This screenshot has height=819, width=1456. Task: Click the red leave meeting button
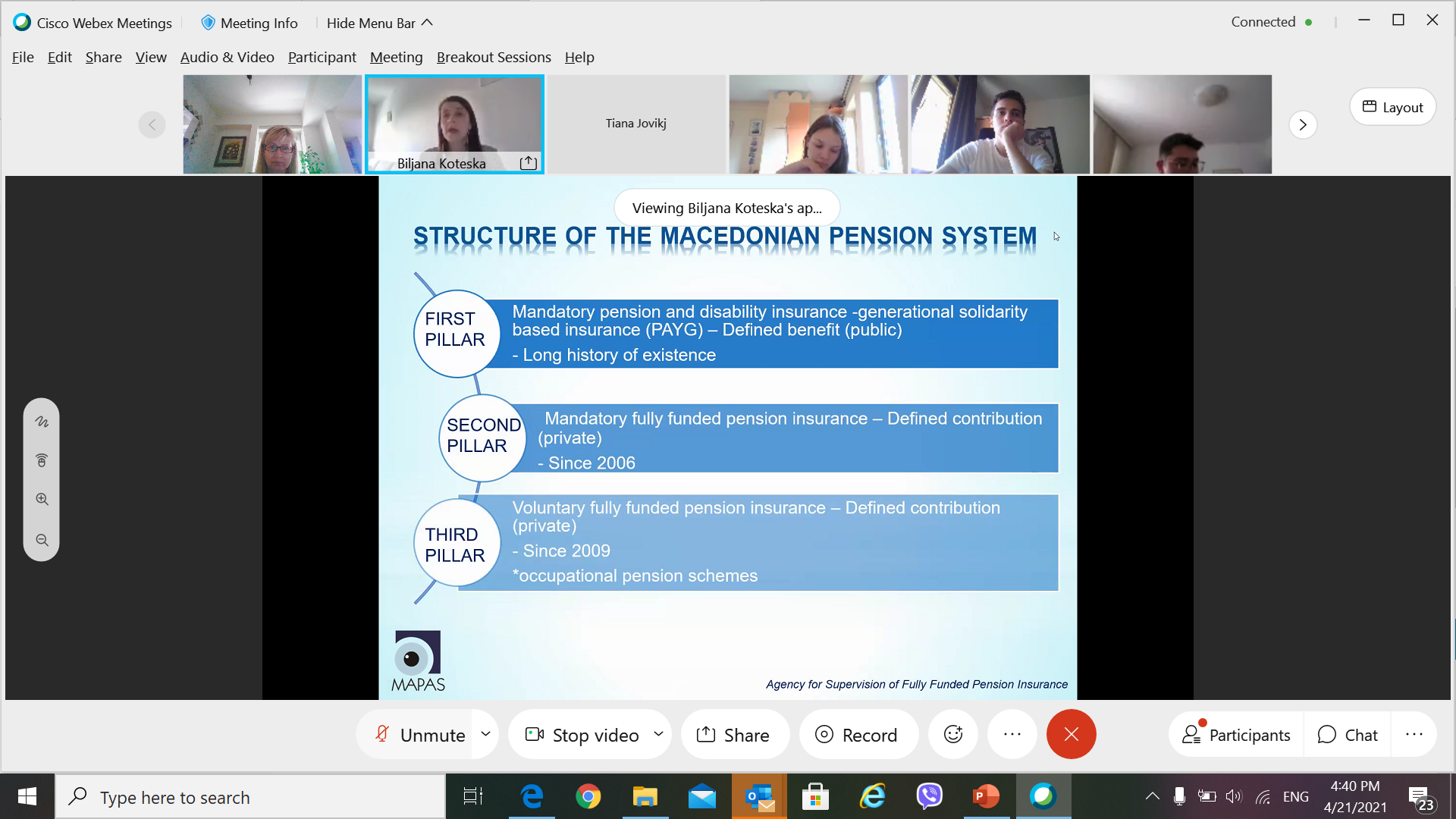[1071, 734]
